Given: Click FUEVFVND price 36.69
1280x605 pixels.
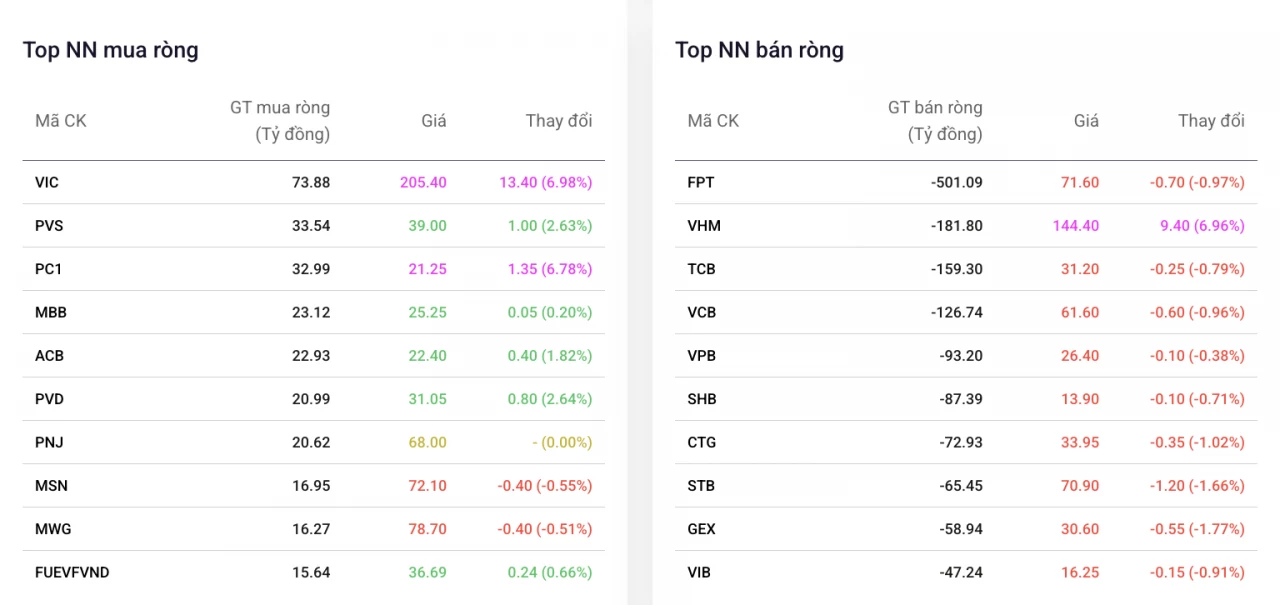Looking at the screenshot, I should click(x=427, y=572).
